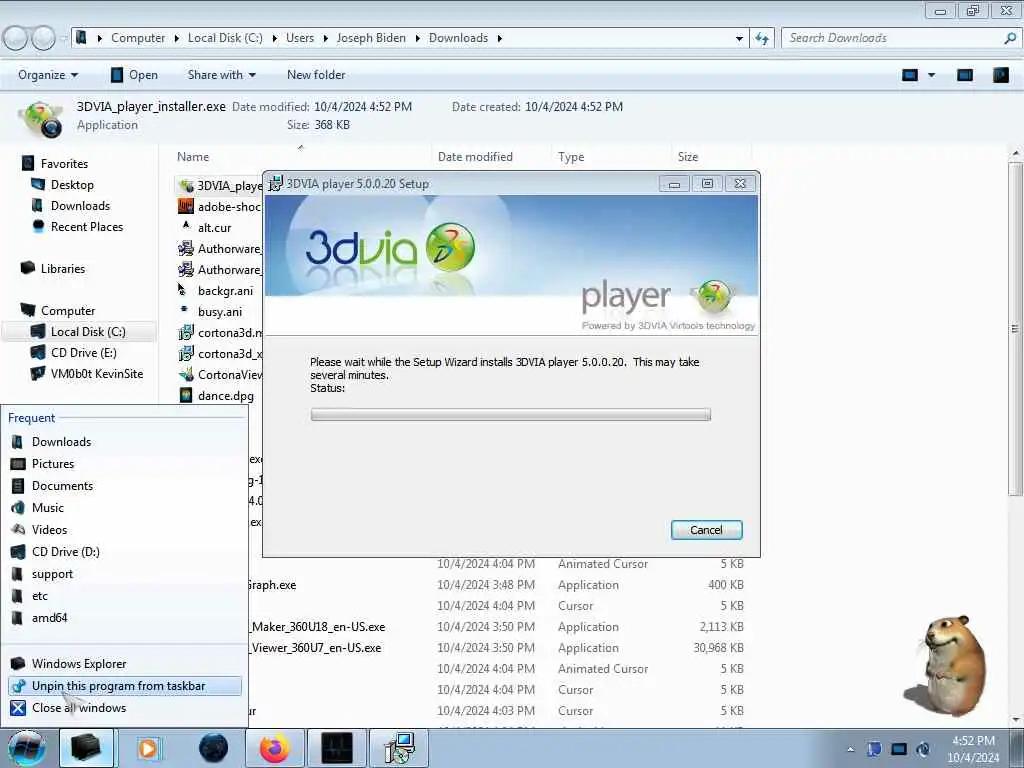Open the Start menu orb
Image resolution: width=1024 pixels, height=768 pixels.
(x=26, y=748)
